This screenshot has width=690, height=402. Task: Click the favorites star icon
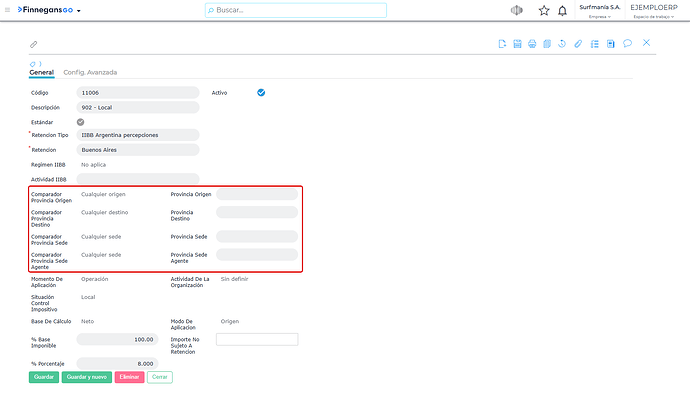tap(544, 11)
